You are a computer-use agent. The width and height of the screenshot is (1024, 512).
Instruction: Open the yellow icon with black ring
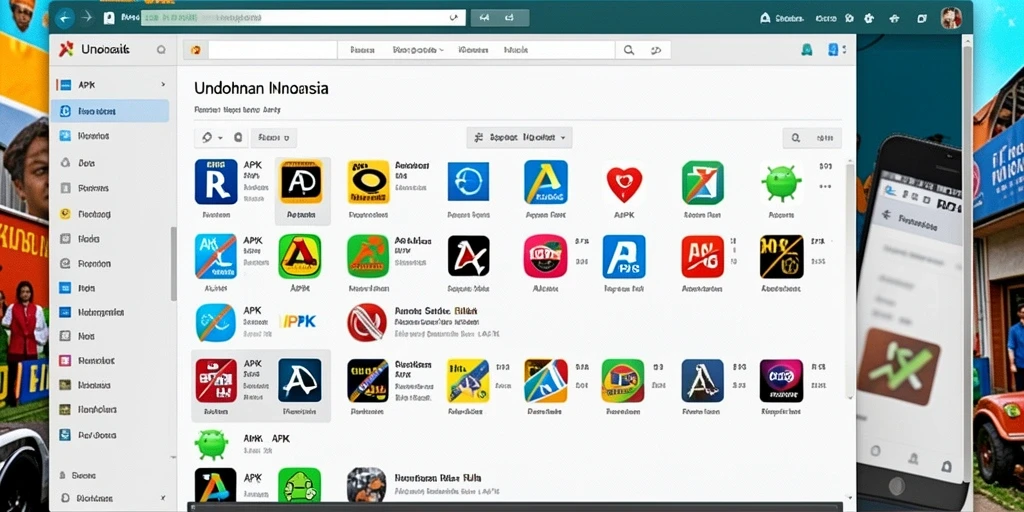click(x=368, y=182)
